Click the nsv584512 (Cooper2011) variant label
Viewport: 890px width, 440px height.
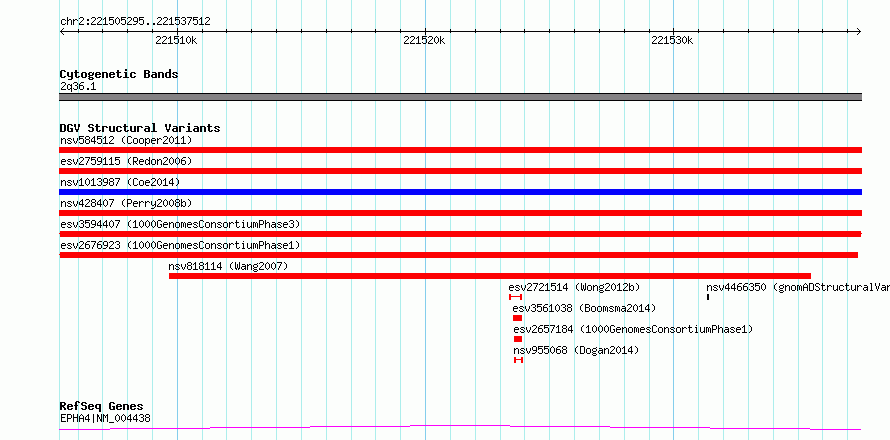pyautogui.click(x=126, y=140)
